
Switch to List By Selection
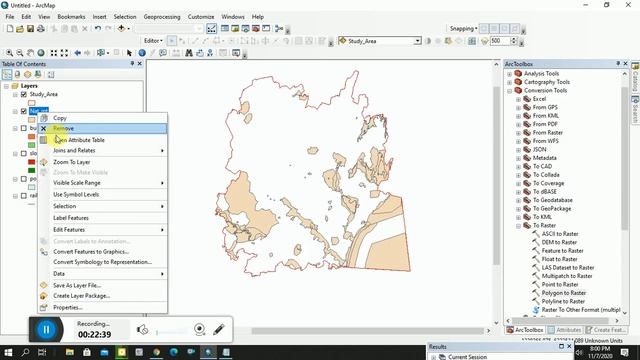pyautogui.click(x=38, y=74)
